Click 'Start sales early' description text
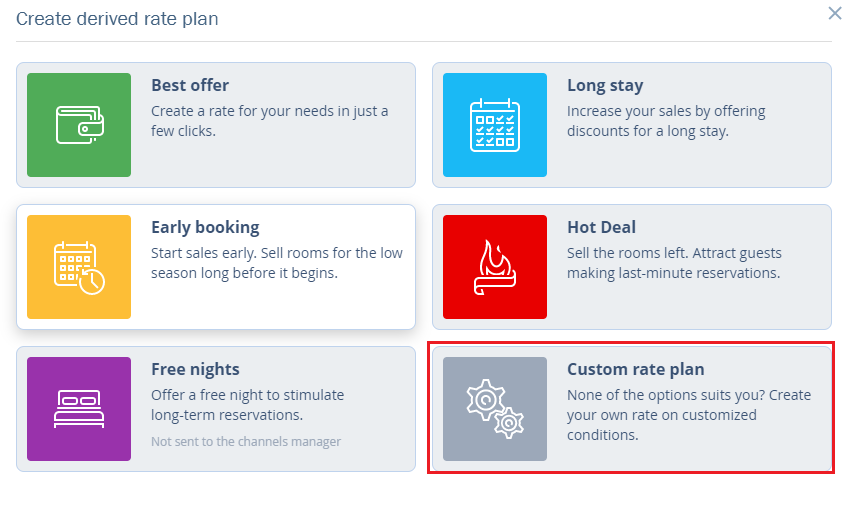This screenshot has height=511, width=850. pyautogui.click(x=277, y=263)
